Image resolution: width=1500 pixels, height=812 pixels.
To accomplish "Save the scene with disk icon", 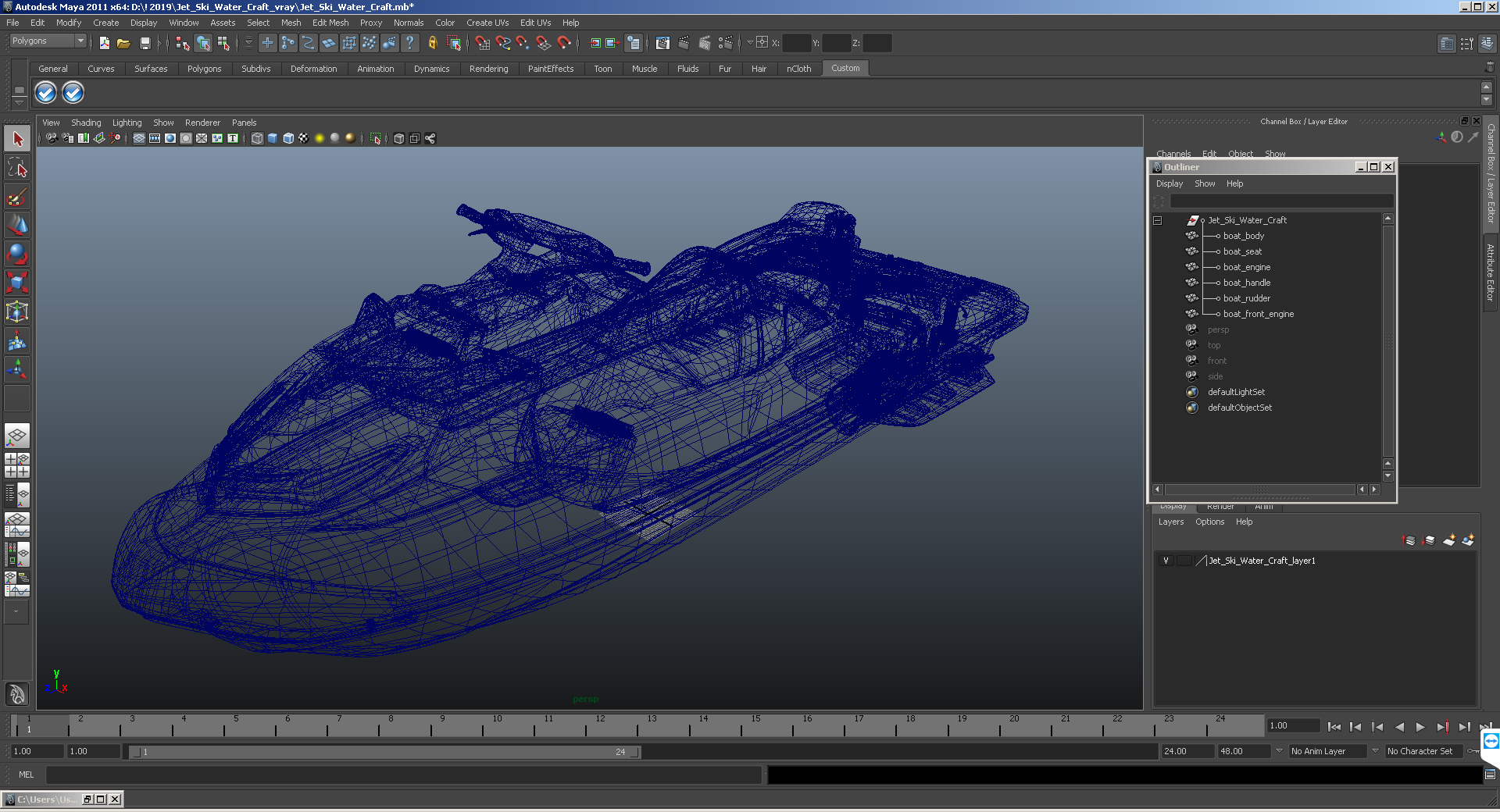I will [145, 43].
